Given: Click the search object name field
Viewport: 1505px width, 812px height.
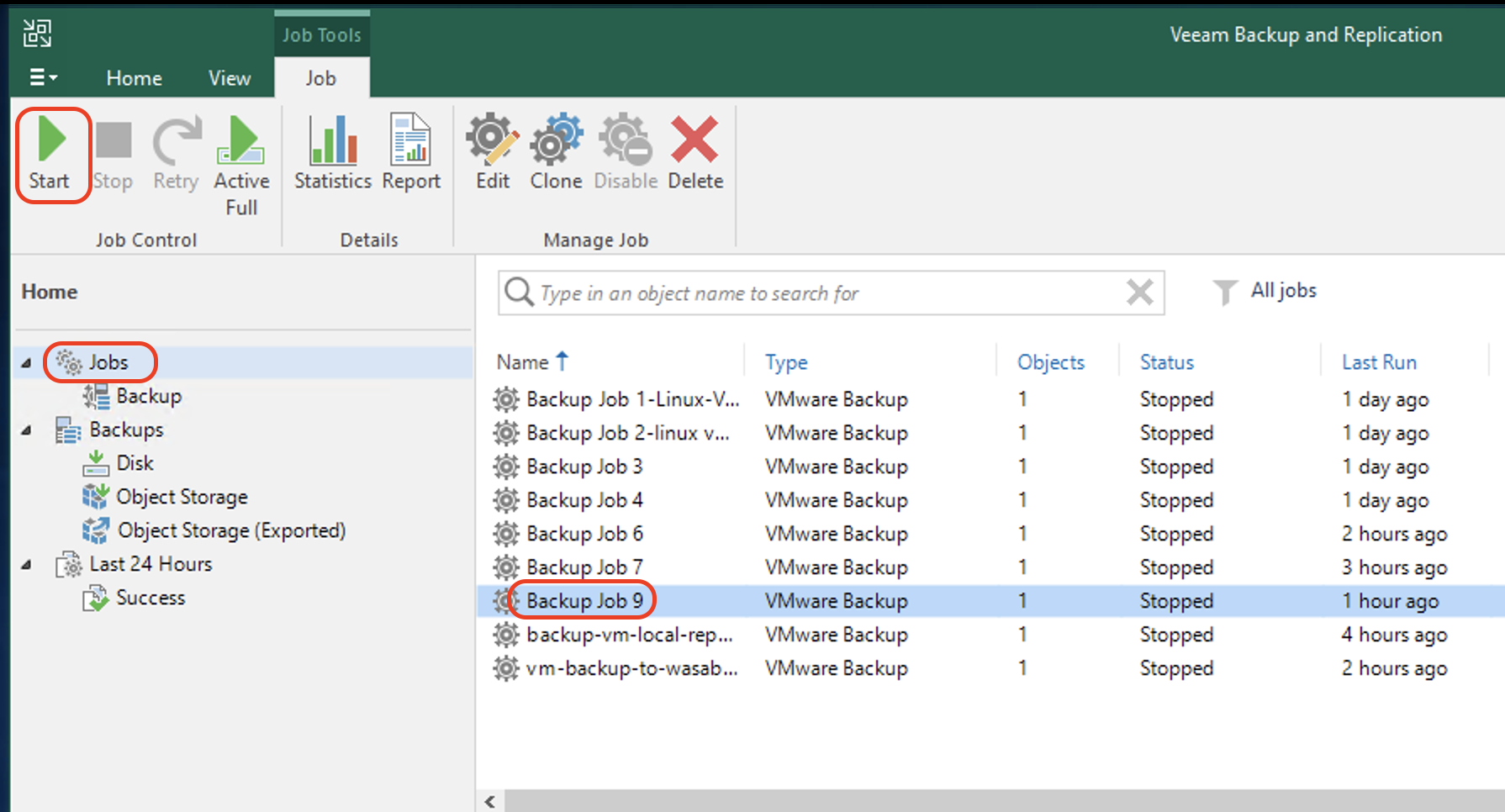Looking at the screenshot, I should pos(831,293).
